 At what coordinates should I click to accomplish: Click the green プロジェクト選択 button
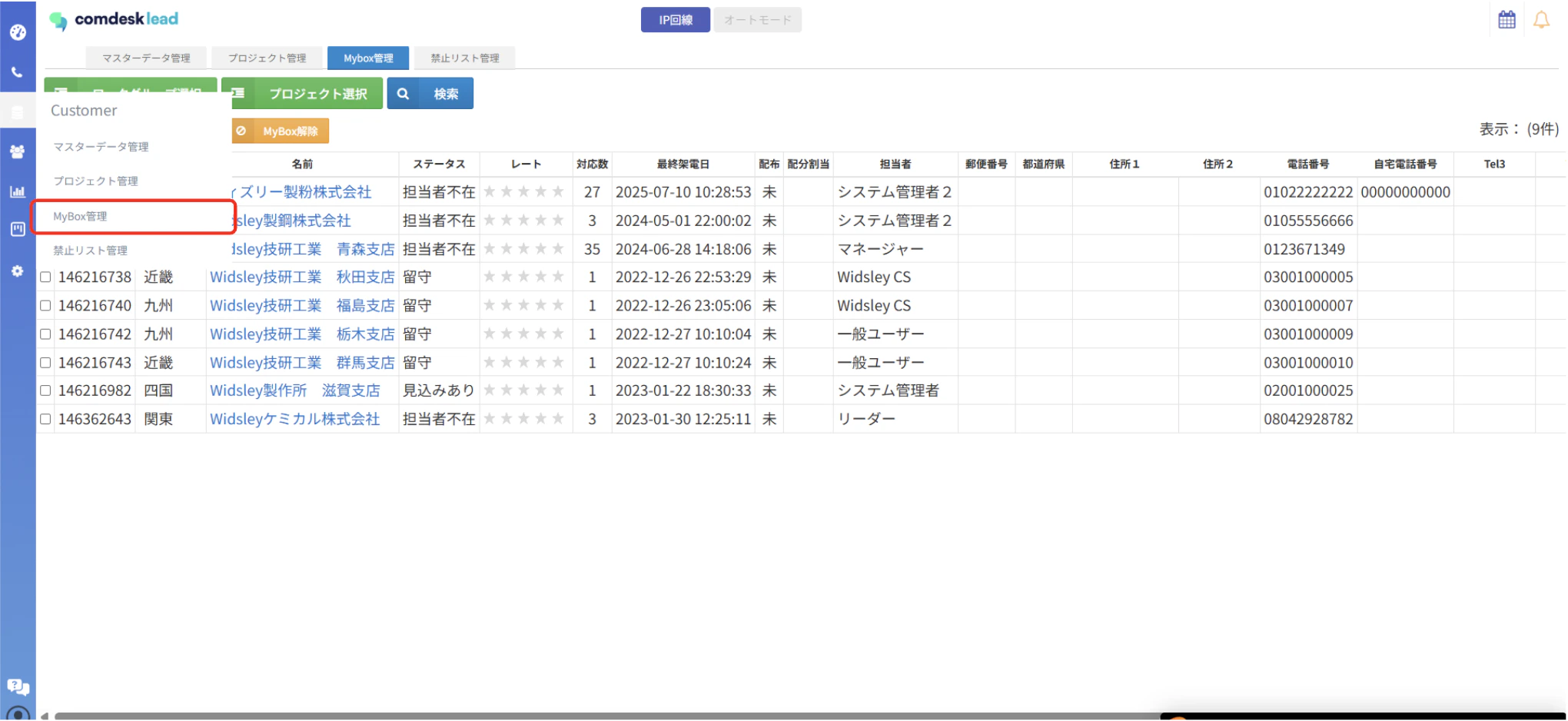click(302, 93)
